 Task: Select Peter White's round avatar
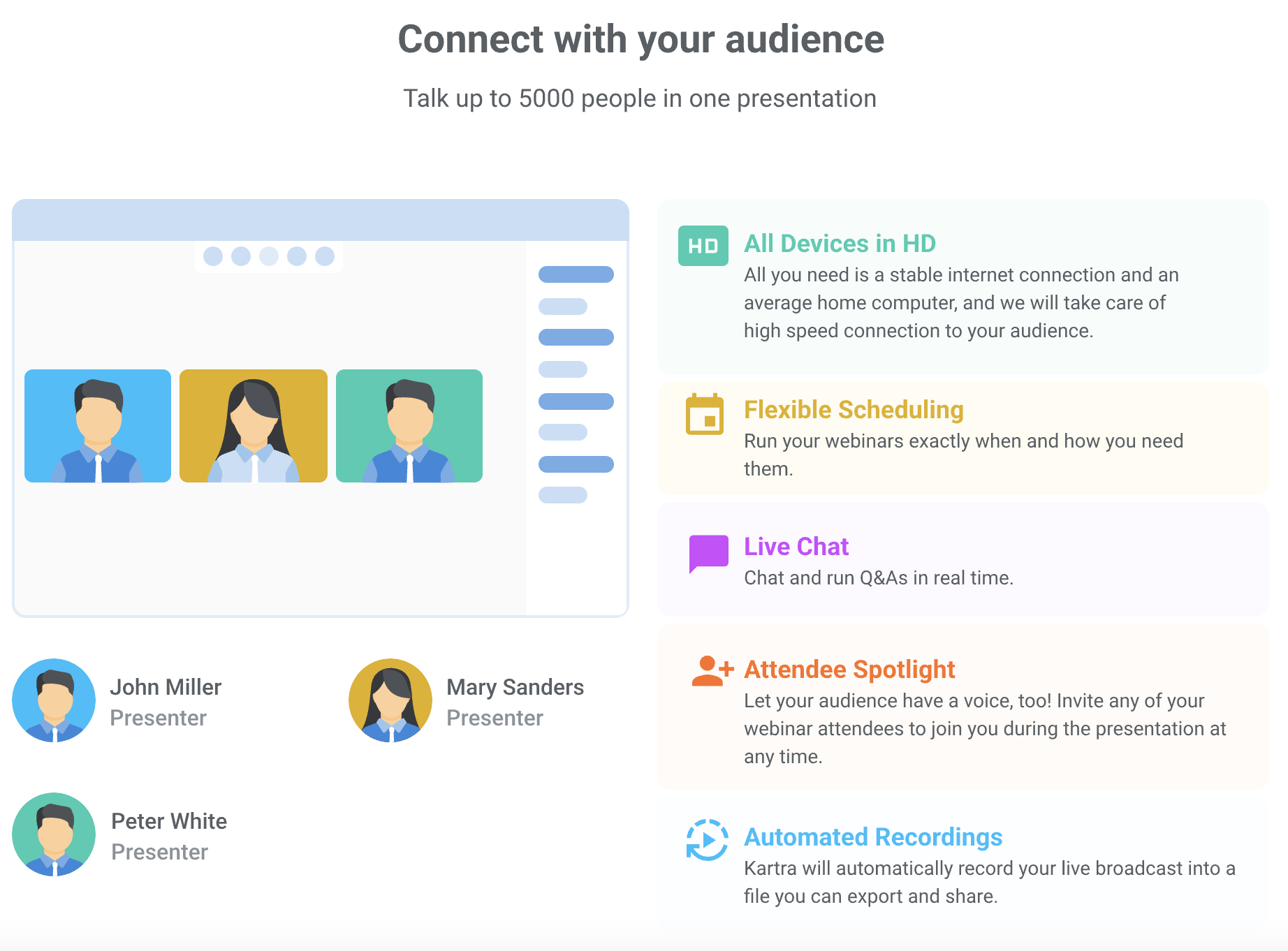click(x=54, y=834)
